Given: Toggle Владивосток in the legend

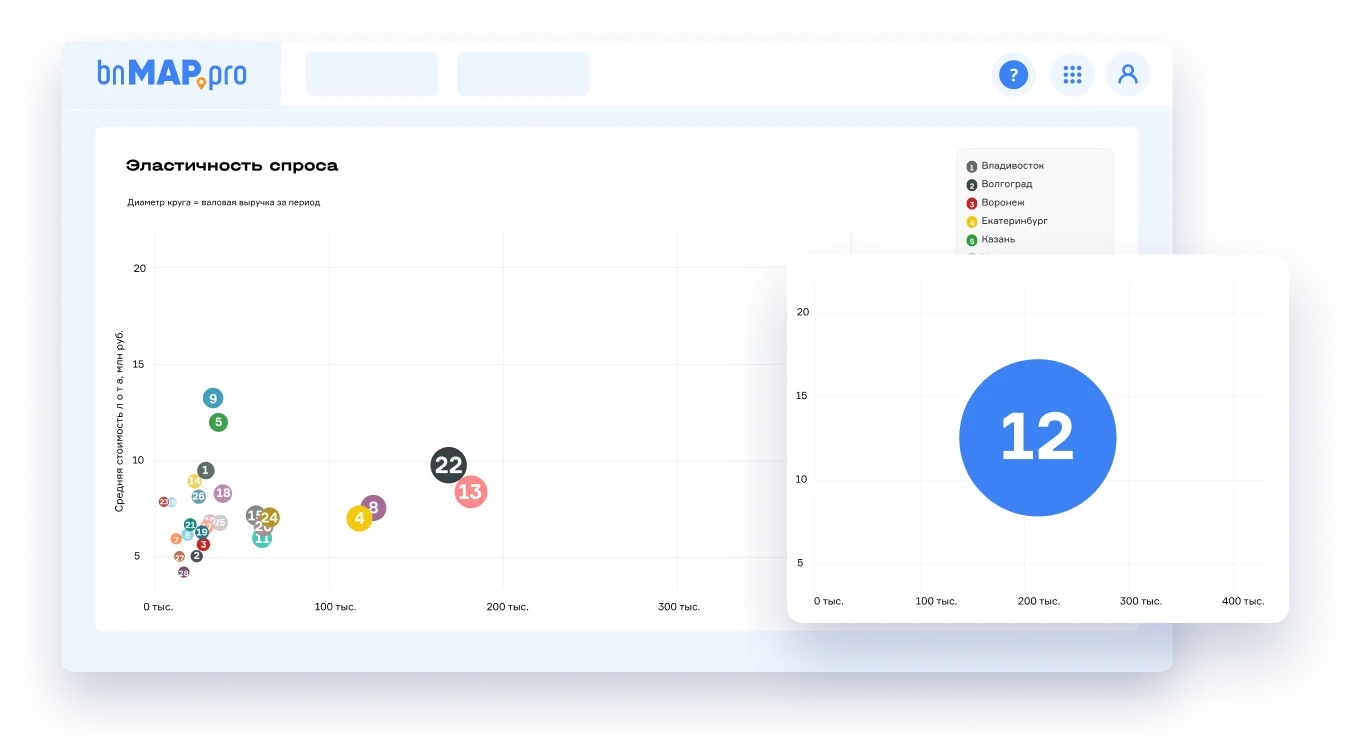Looking at the screenshot, I should (1012, 166).
